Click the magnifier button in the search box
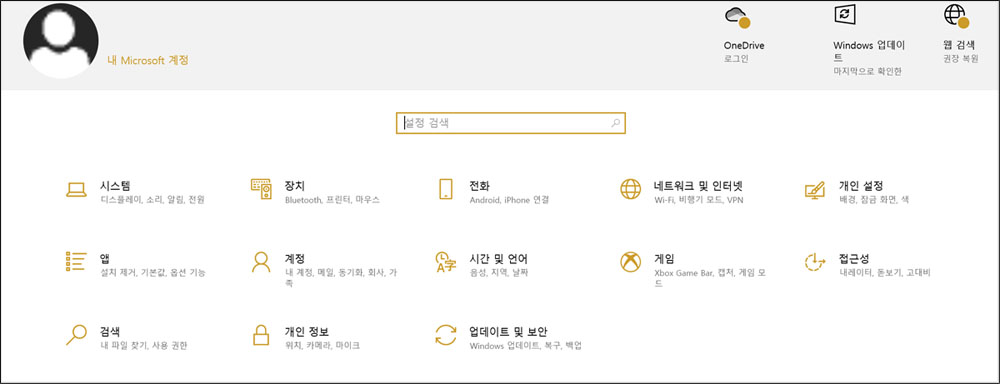This screenshot has height=384, width=1000. [x=615, y=123]
